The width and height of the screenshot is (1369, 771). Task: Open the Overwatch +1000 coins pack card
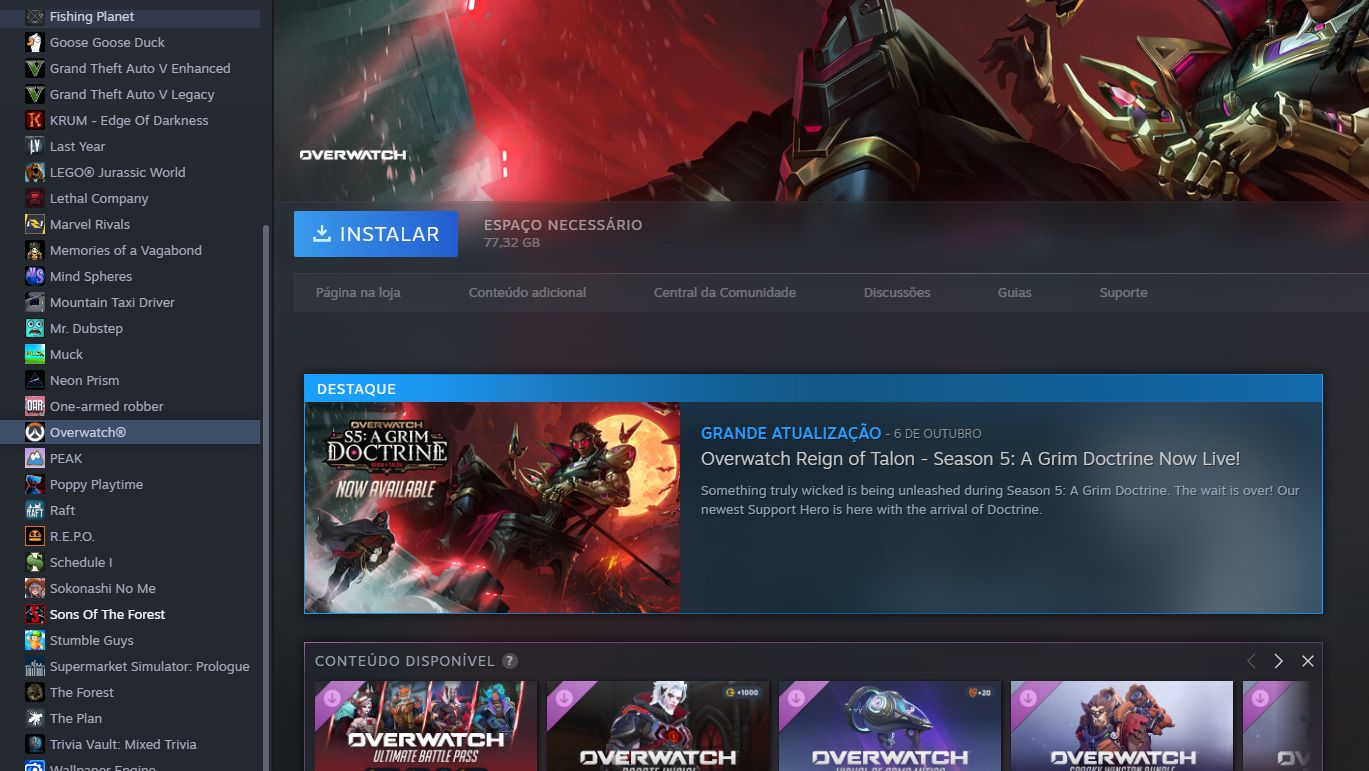click(658, 726)
